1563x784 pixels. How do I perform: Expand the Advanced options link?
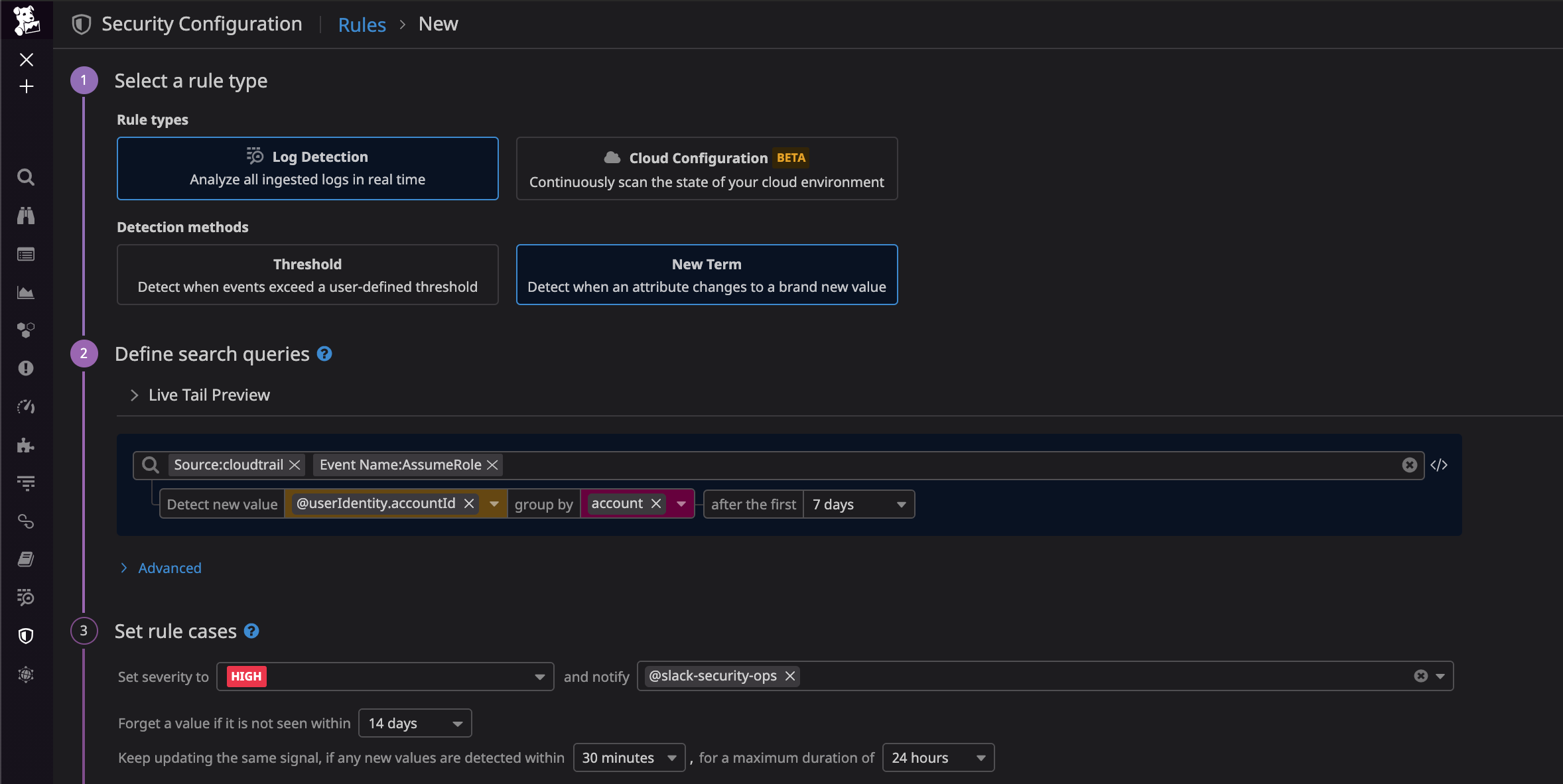click(169, 568)
